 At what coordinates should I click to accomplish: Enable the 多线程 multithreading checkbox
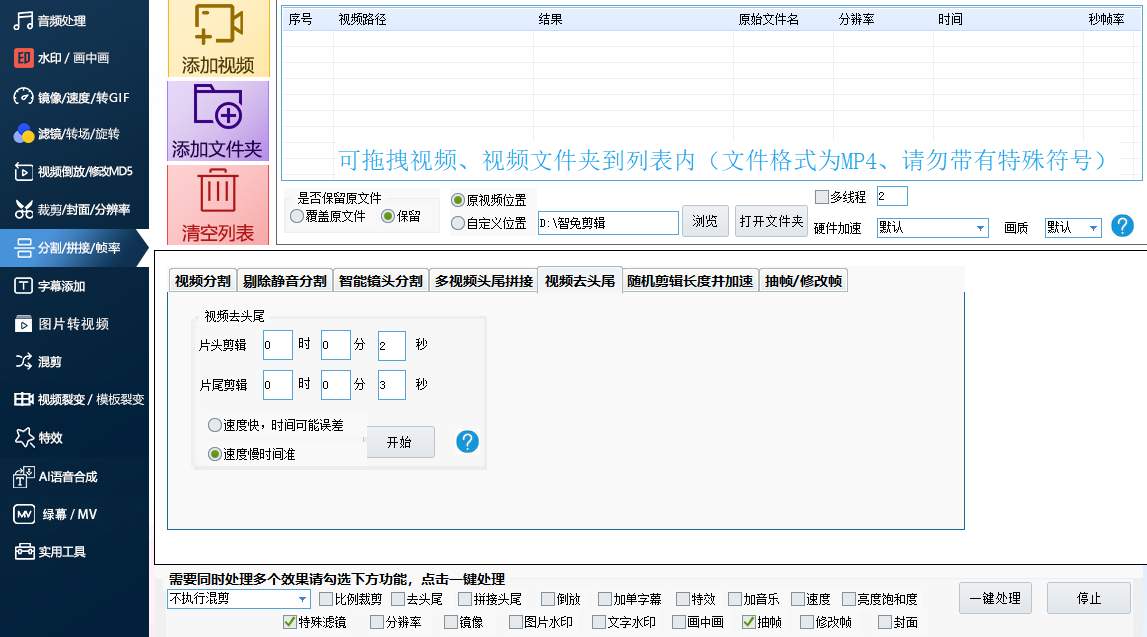pos(822,196)
